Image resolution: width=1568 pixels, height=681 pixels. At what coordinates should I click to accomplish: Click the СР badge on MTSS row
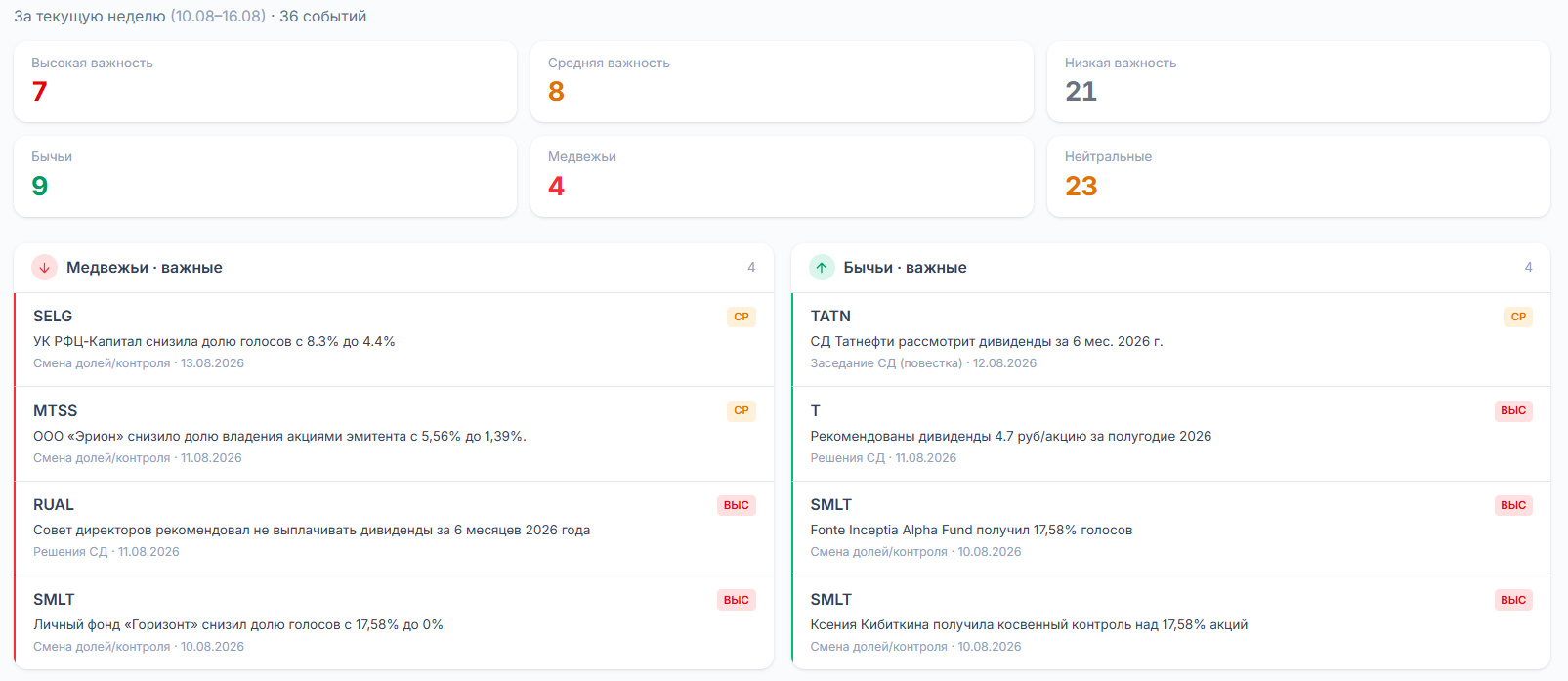[742, 410]
